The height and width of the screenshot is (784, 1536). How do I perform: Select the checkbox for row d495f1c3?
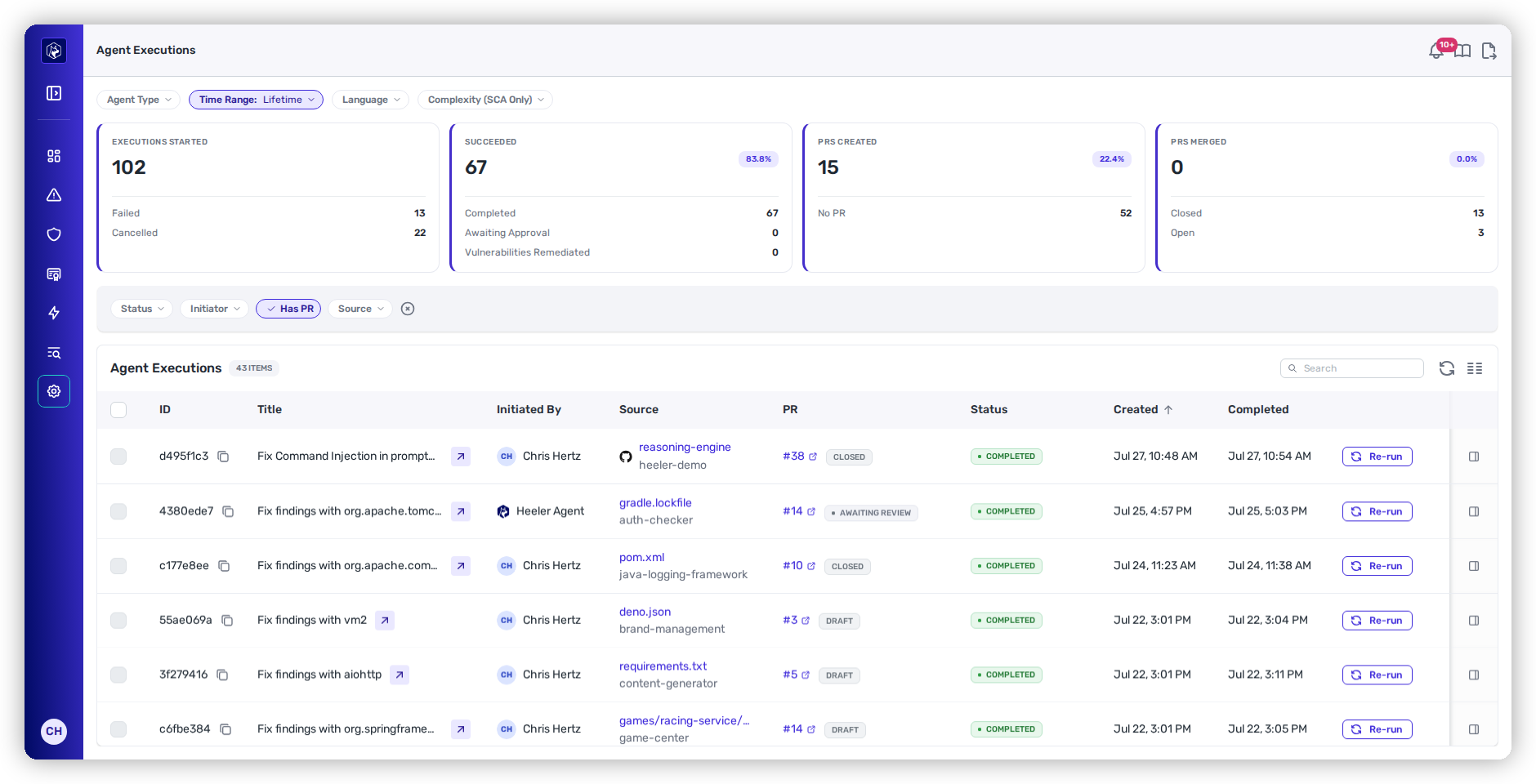[x=118, y=457]
